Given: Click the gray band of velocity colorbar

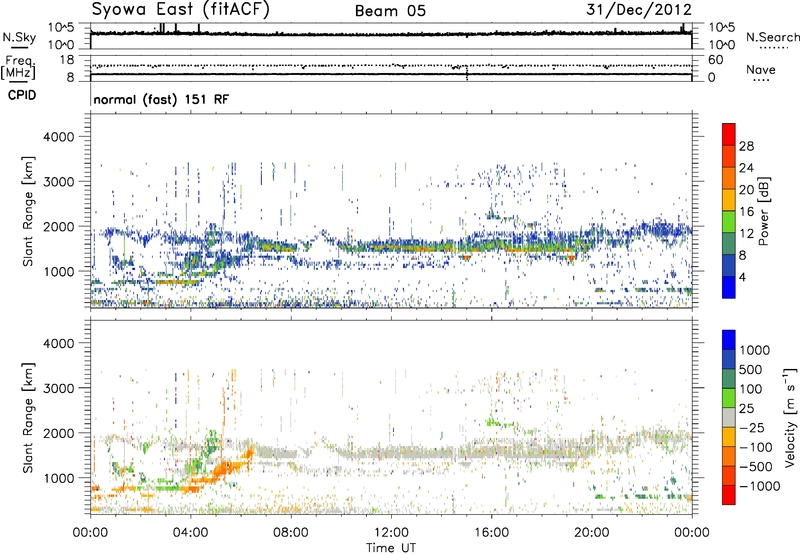Looking at the screenshot, I should (x=729, y=417).
